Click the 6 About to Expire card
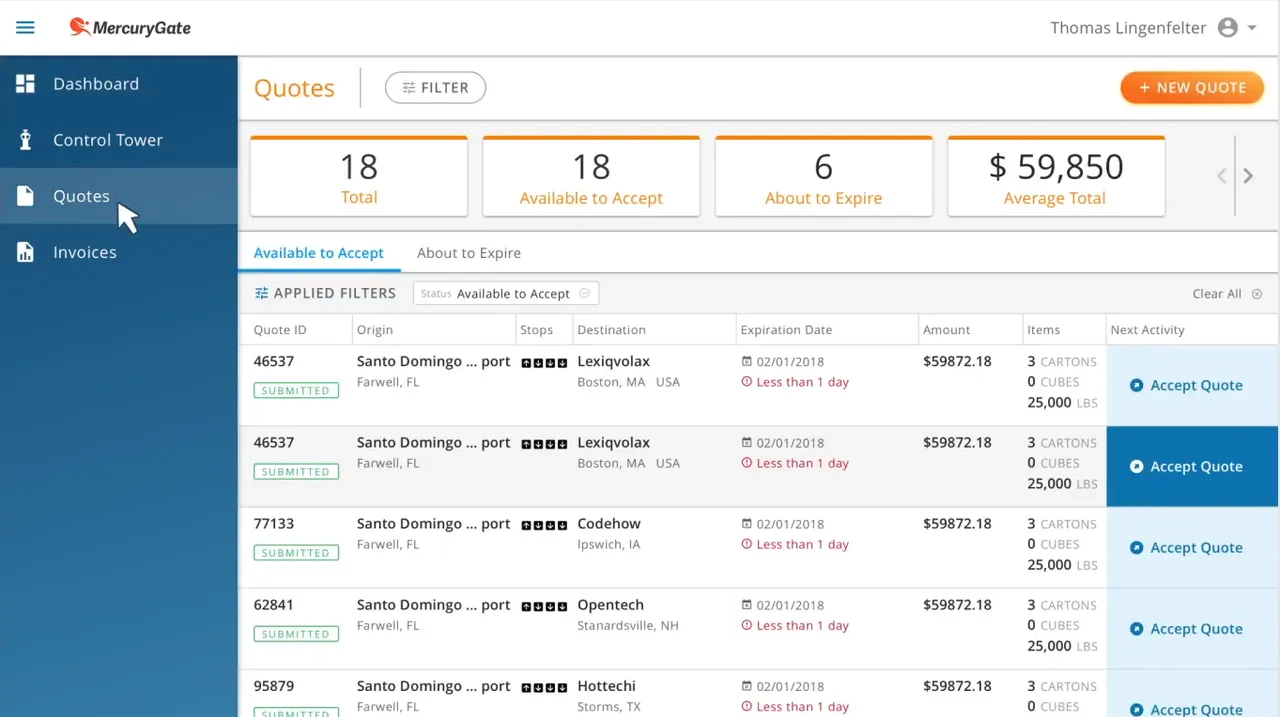1280x717 pixels. click(824, 176)
